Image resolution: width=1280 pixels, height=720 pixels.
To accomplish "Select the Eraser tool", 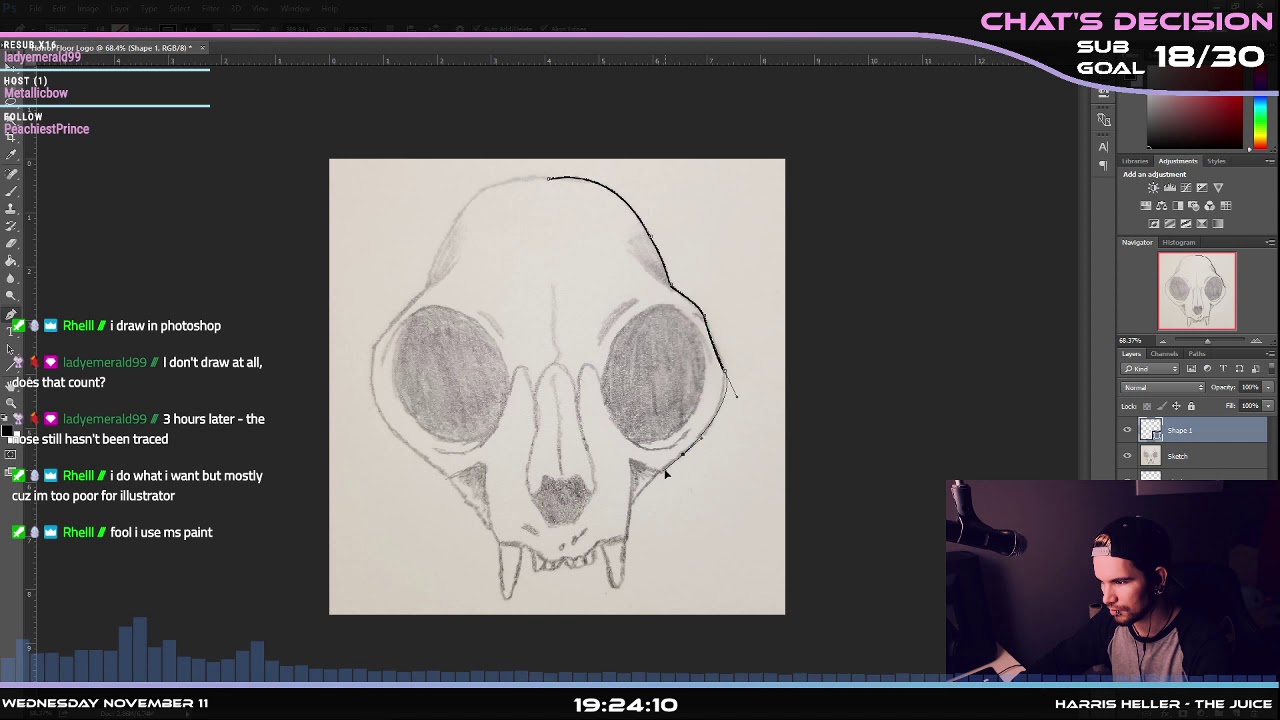I will [x=11, y=243].
